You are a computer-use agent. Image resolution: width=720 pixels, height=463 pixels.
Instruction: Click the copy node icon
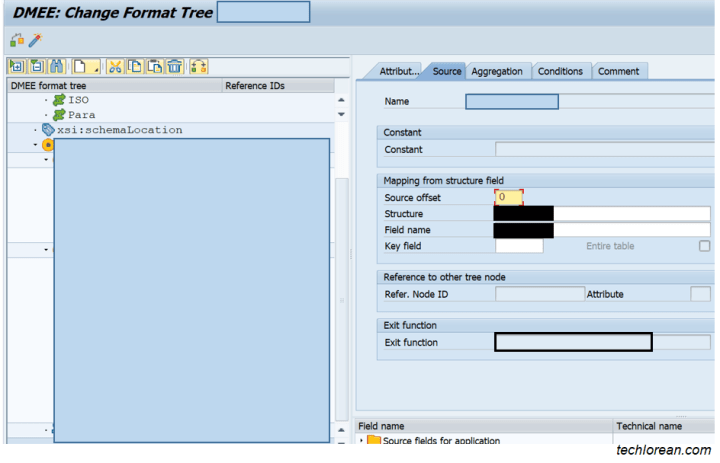tap(135, 67)
